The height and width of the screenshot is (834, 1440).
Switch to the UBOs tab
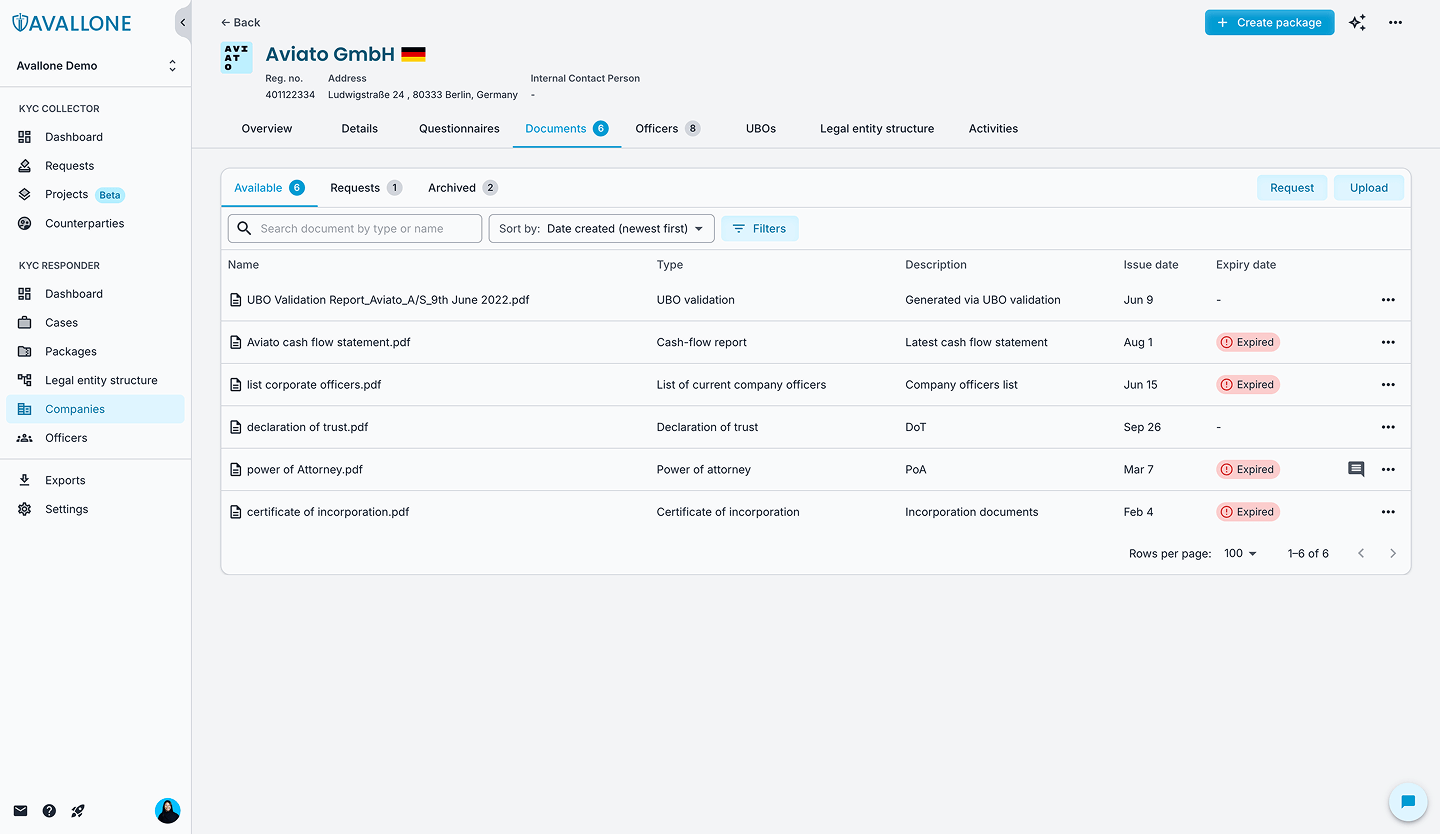761,129
